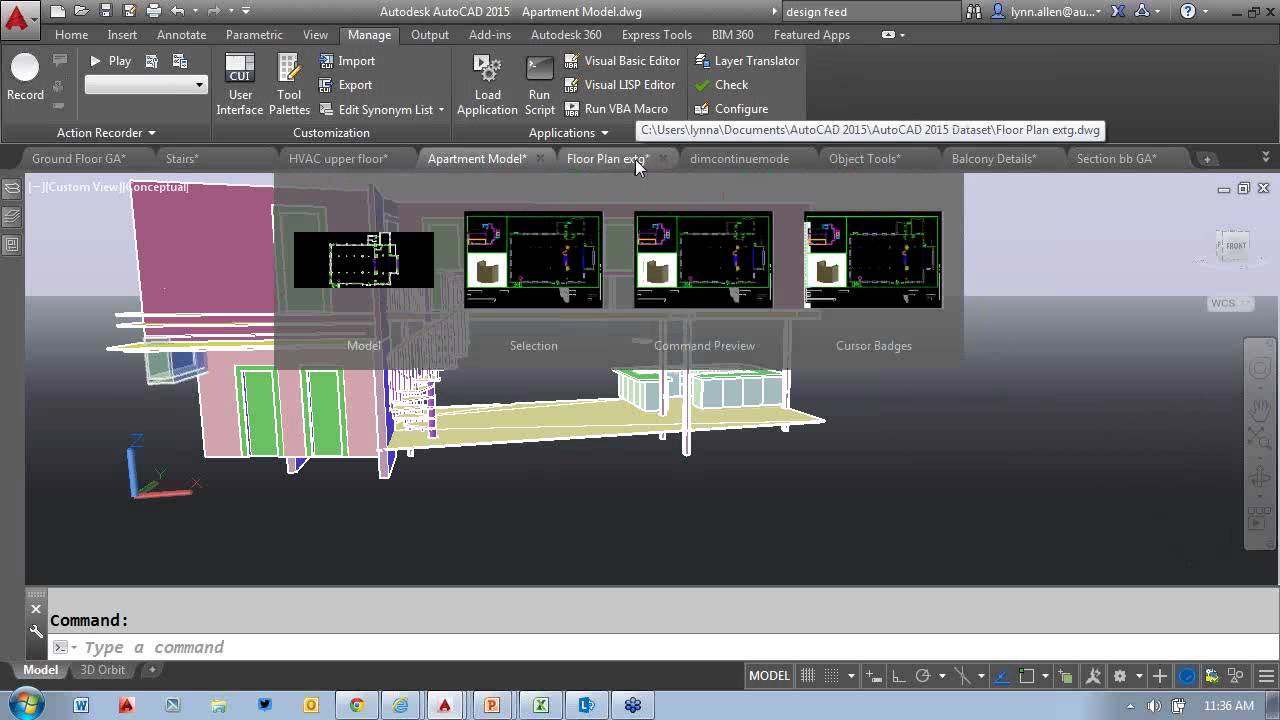Open the Visual Basic Editor

(622, 61)
